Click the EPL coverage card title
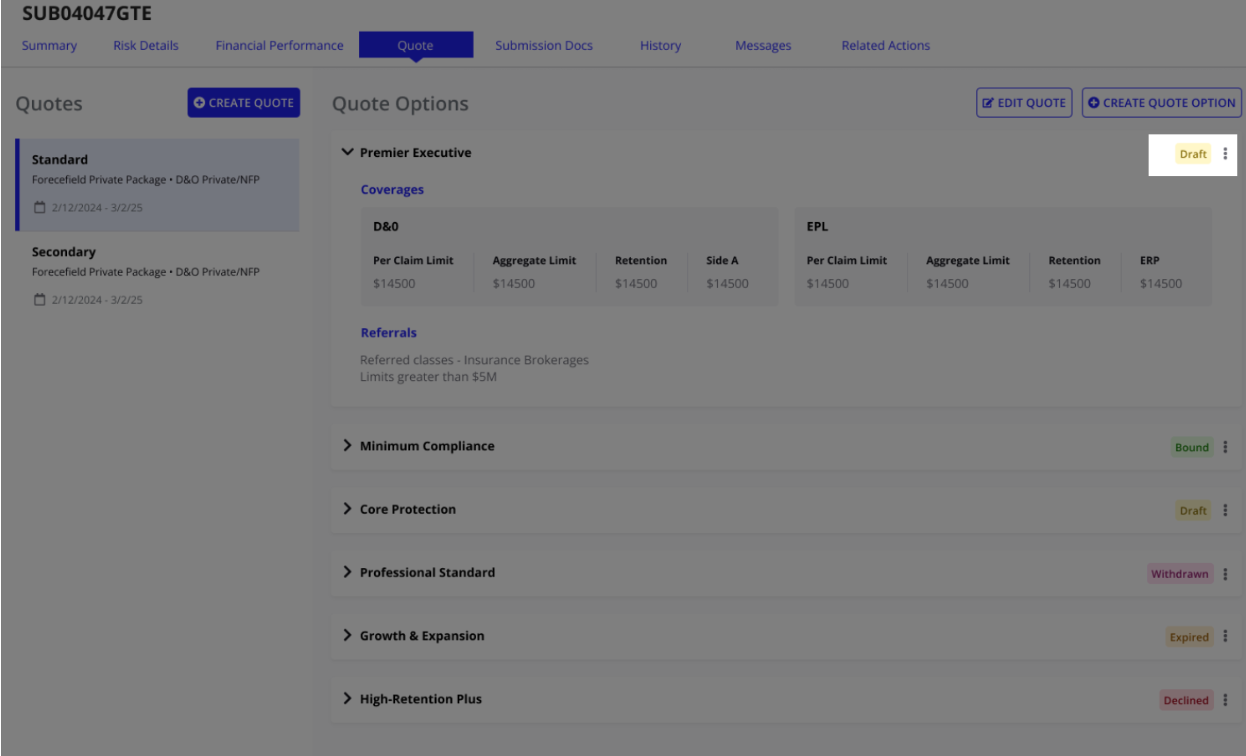This screenshot has height=756, width=1246. tap(817, 226)
